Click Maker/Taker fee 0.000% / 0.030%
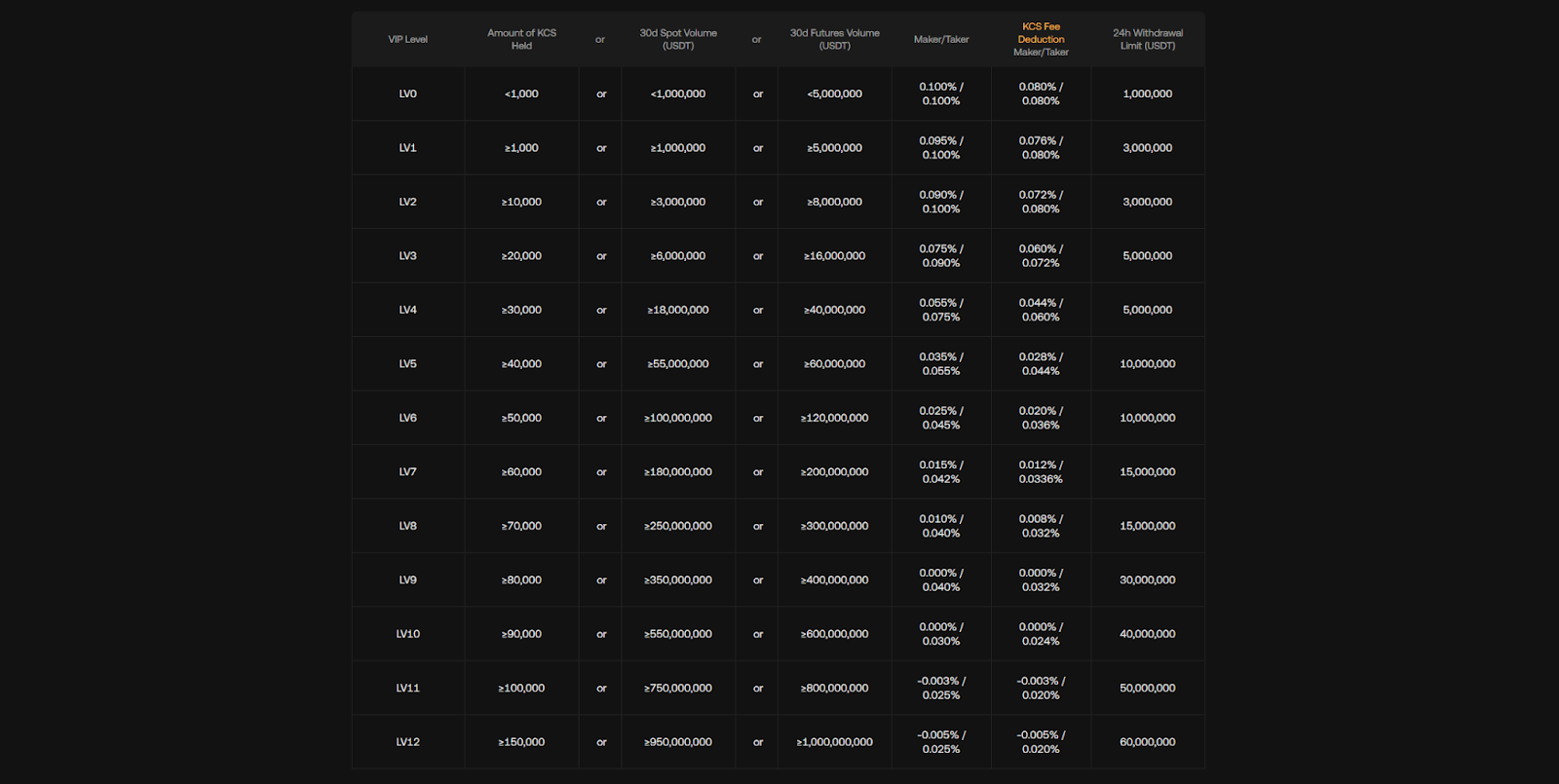The image size is (1559, 784). click(x=941, y=634)
